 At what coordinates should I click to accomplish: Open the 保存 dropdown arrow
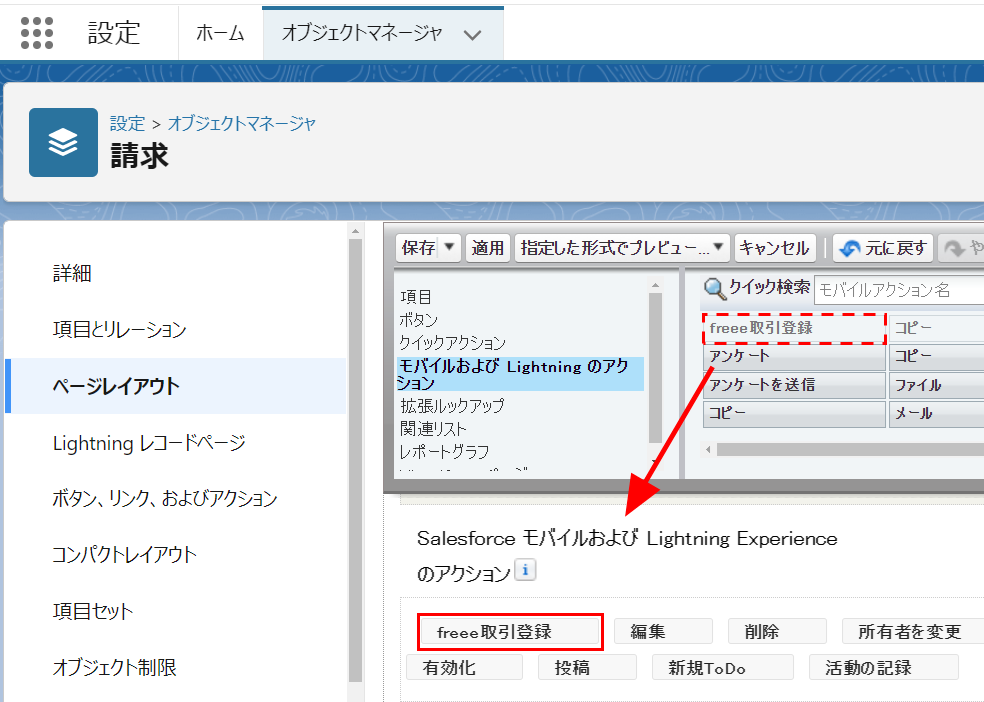[x=450, y=248]
